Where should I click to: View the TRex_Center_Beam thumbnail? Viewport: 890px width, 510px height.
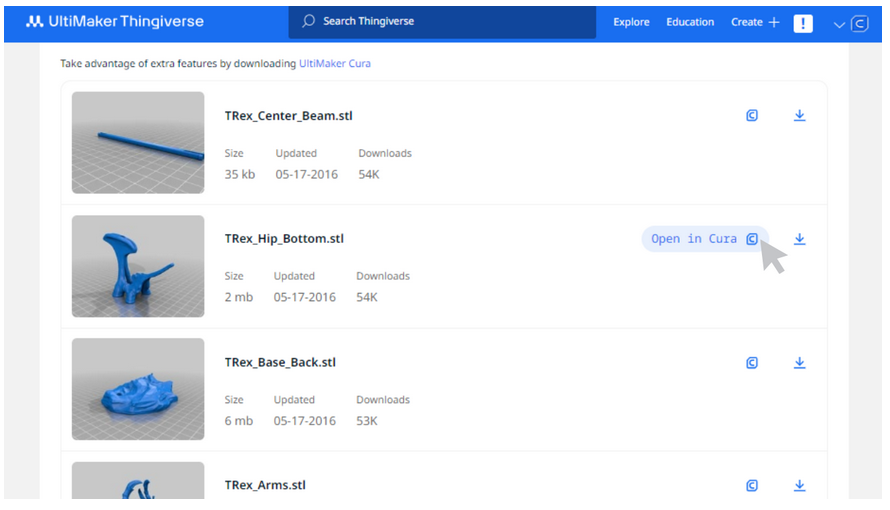click(x=138, y=142)
